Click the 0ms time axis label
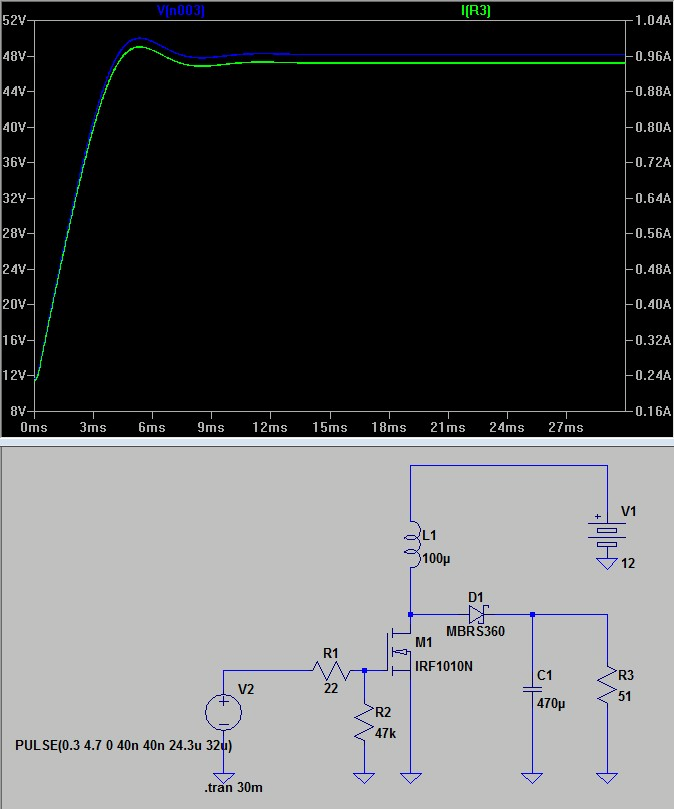 34,427
